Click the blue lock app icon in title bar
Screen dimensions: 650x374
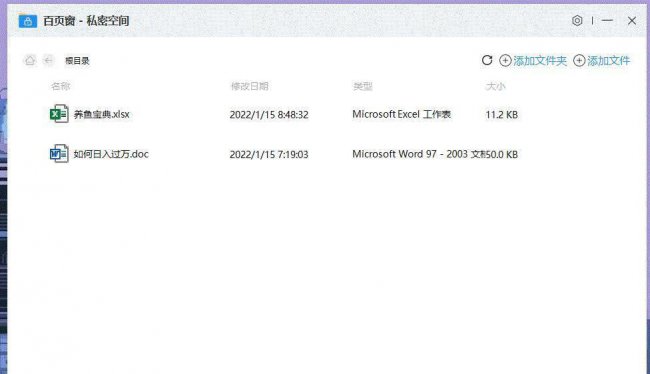click(x=28, y=21)
